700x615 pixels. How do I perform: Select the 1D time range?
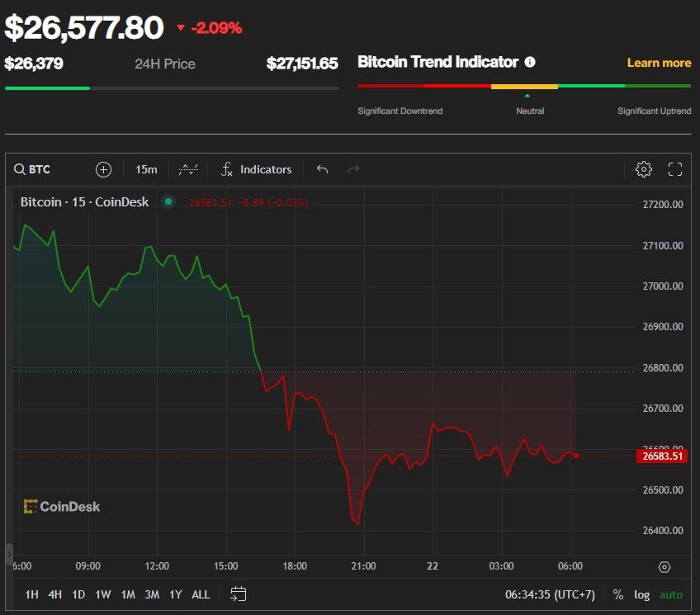tap(79, 594)
